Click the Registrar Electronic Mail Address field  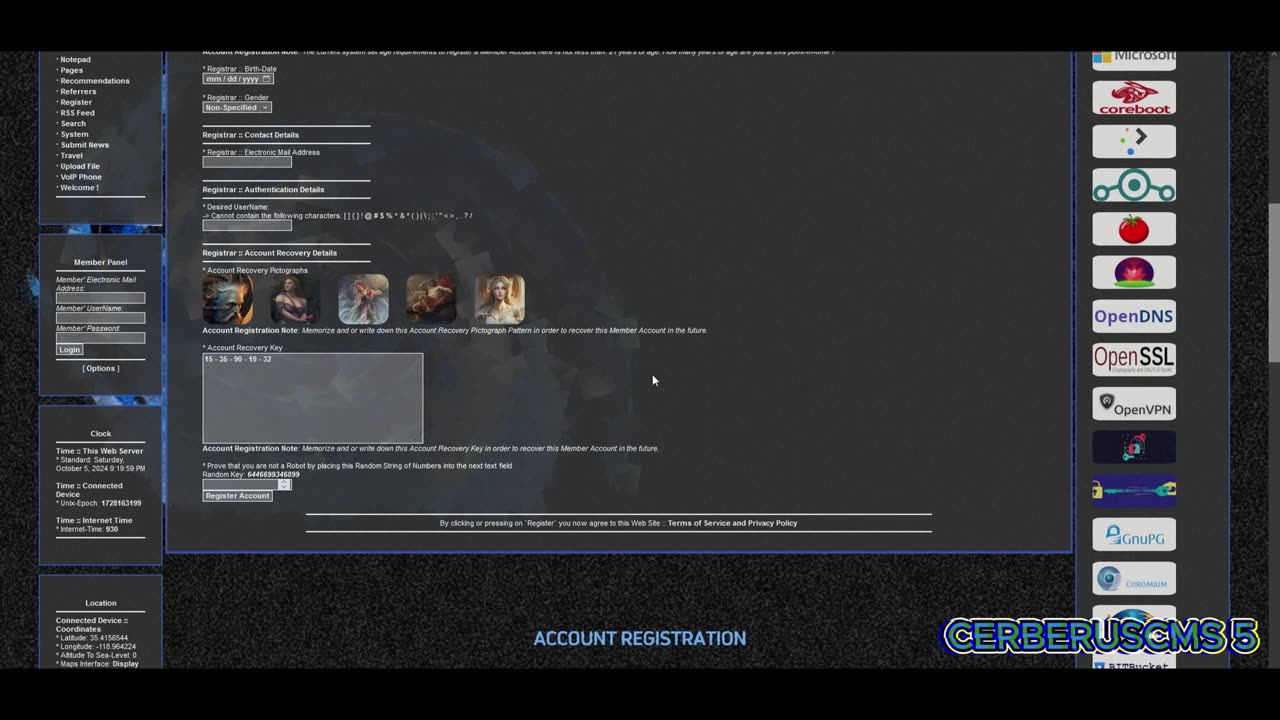(247, 162)
